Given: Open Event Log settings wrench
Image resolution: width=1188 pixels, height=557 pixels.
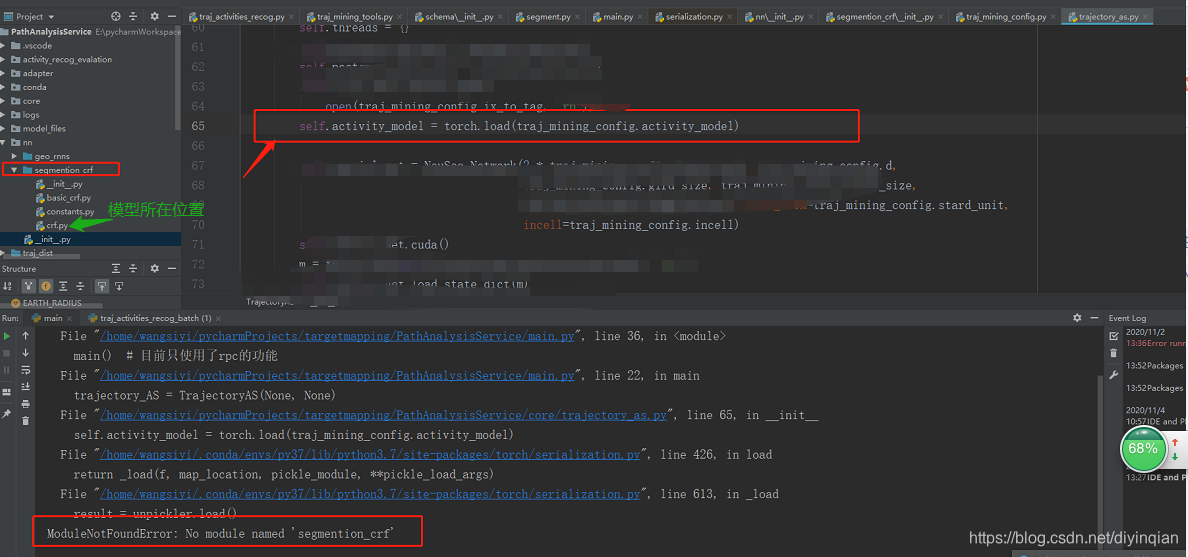Looking at the screenshot, I should (x=1113, y=374).
